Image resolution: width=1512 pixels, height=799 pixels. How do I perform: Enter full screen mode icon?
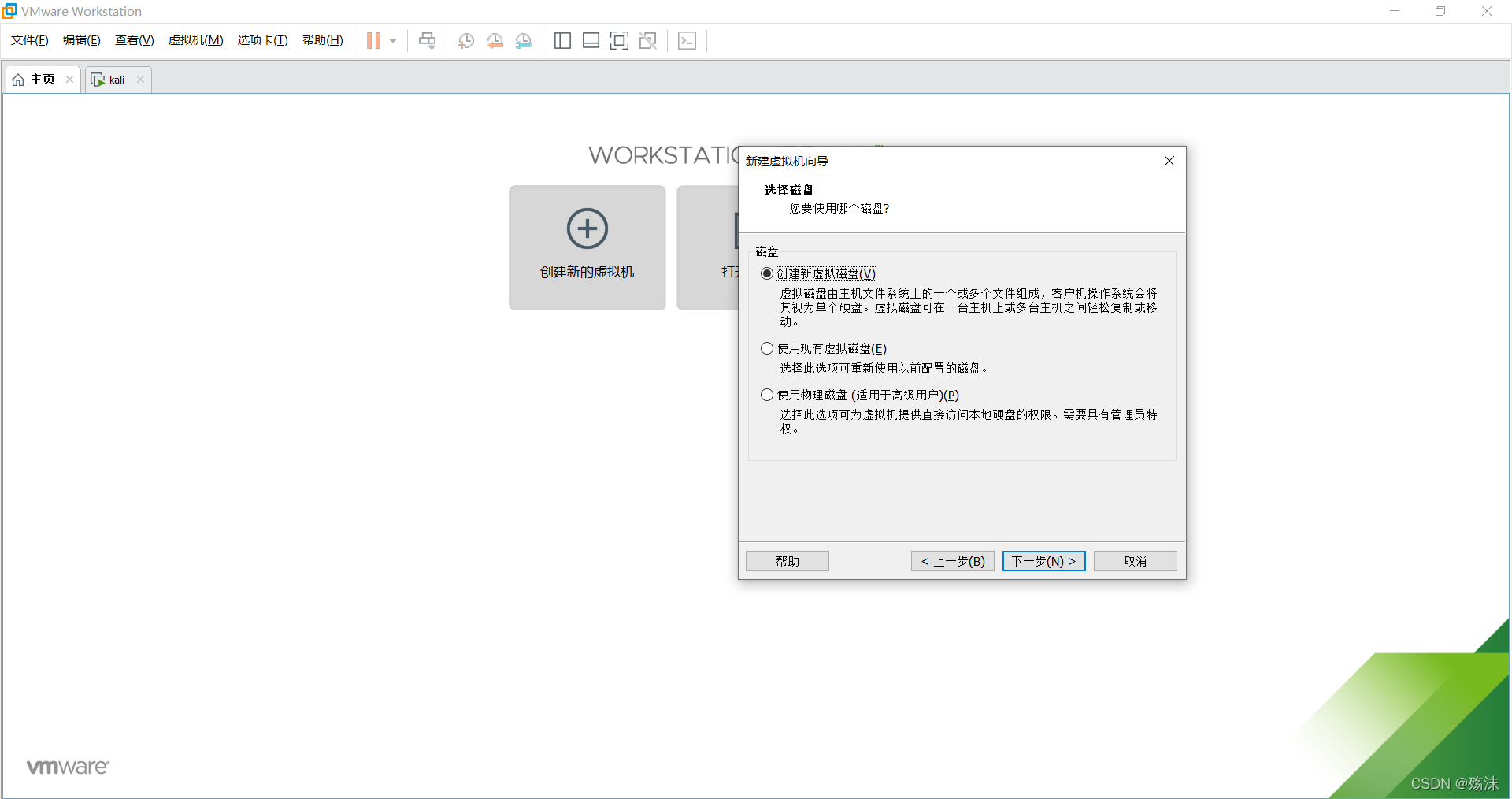[619, 41]
